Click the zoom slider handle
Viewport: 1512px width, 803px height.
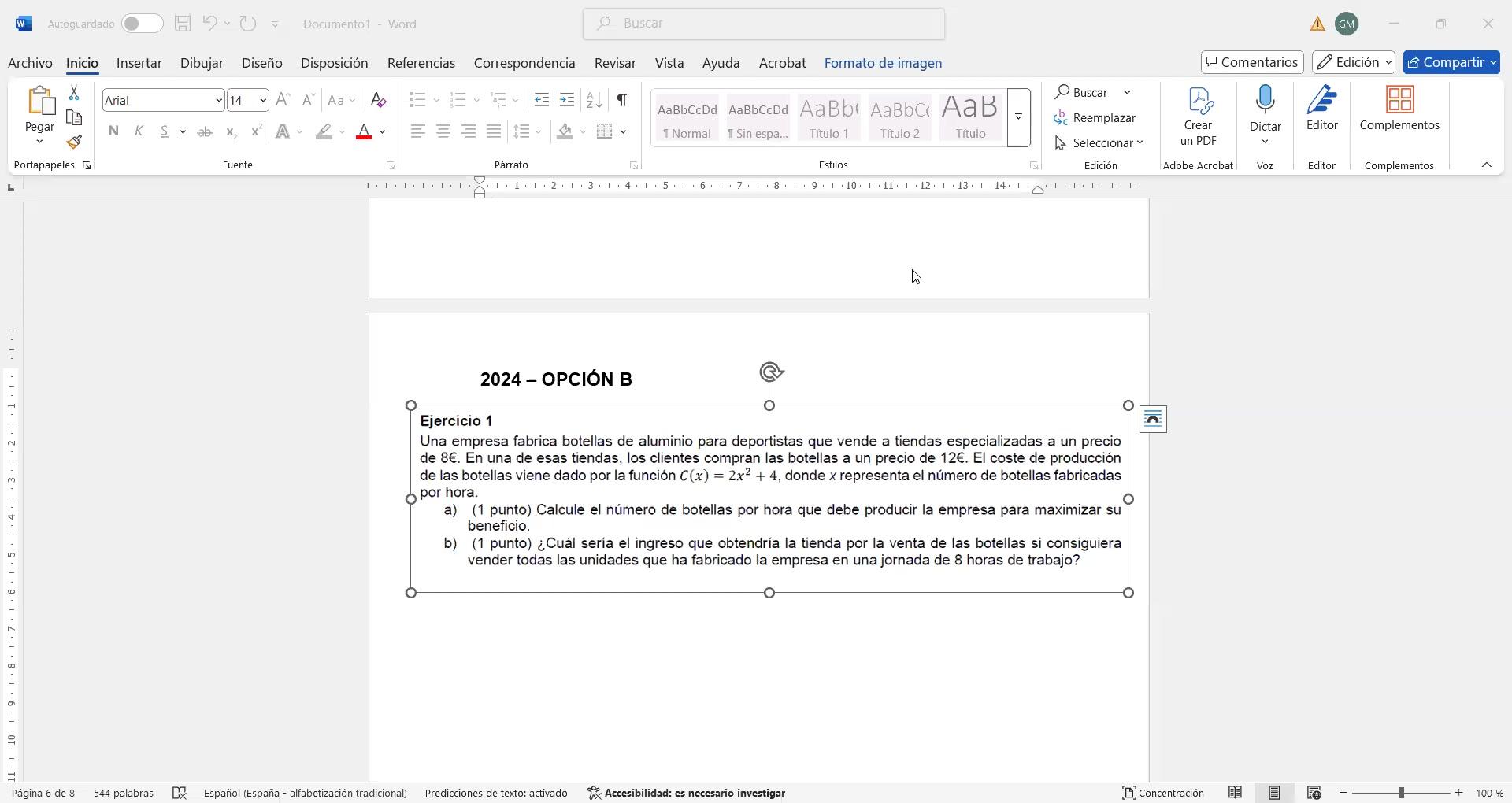[1401, 793]
